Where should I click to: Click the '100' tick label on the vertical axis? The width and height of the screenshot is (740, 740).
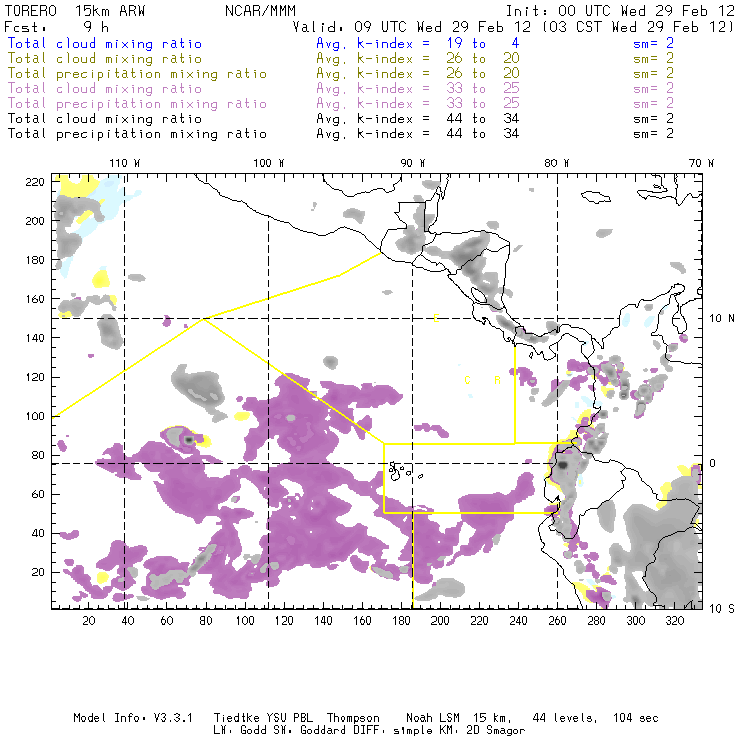click(35, 416)
